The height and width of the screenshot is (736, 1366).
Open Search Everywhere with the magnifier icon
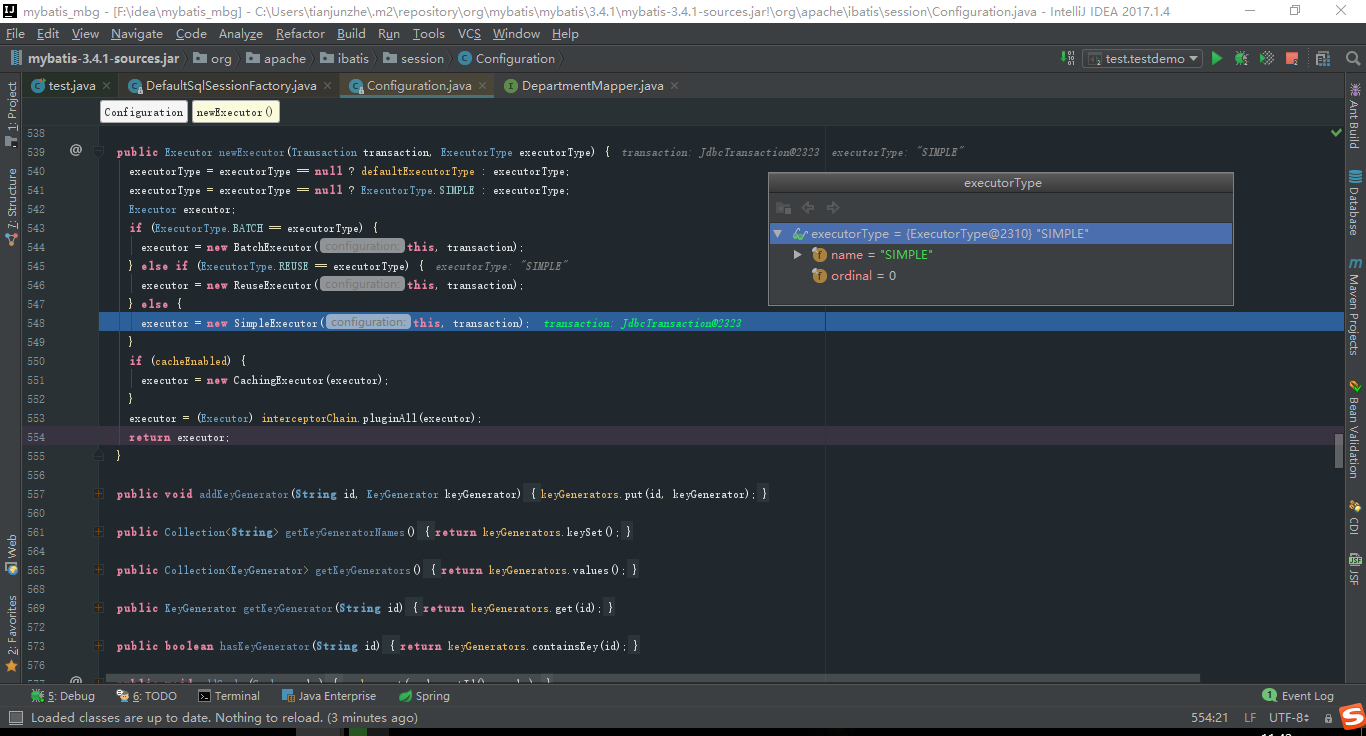click(x=1352, y=58)
